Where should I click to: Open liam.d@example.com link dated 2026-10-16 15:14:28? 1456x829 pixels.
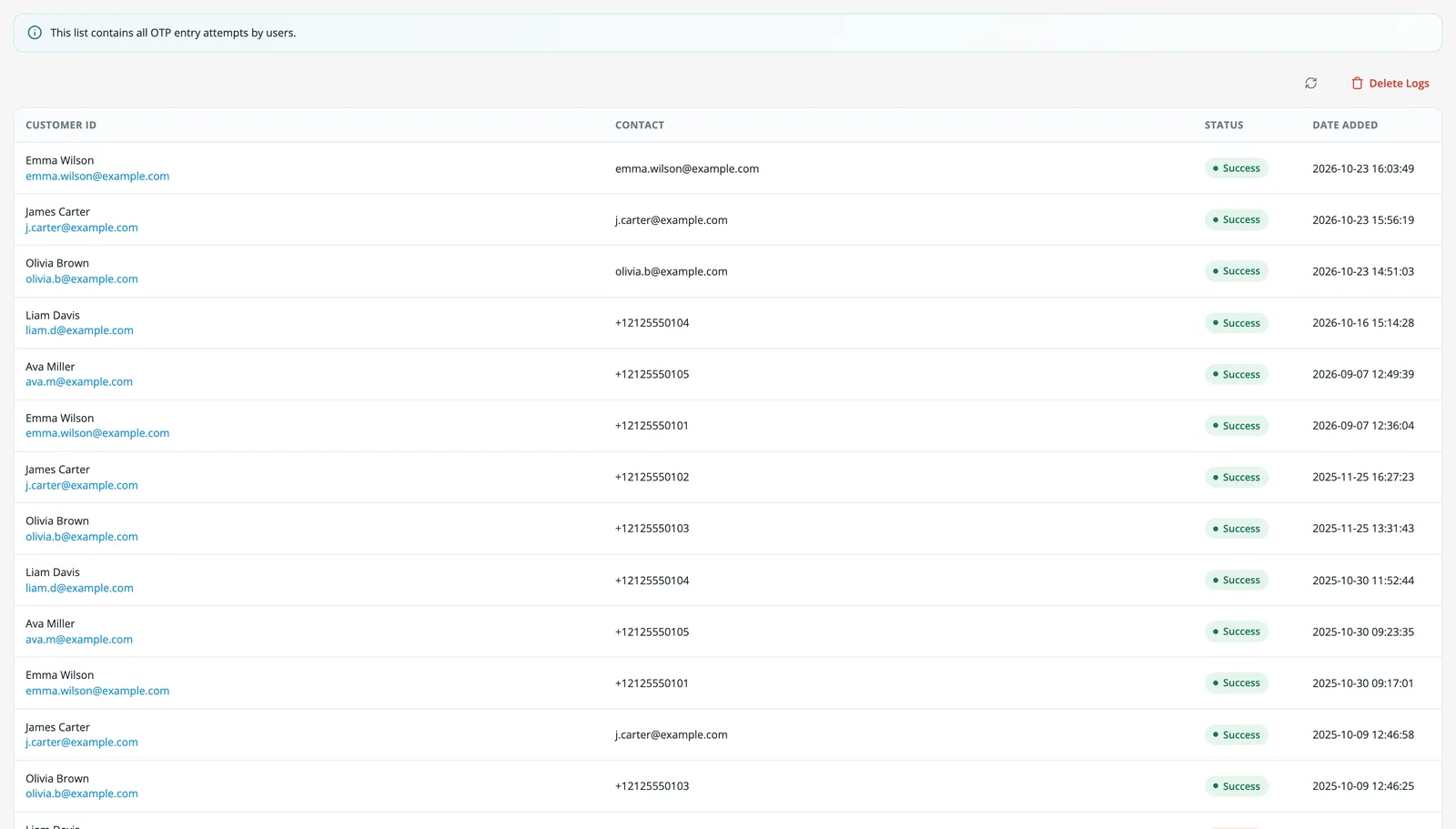coord(79,330)
